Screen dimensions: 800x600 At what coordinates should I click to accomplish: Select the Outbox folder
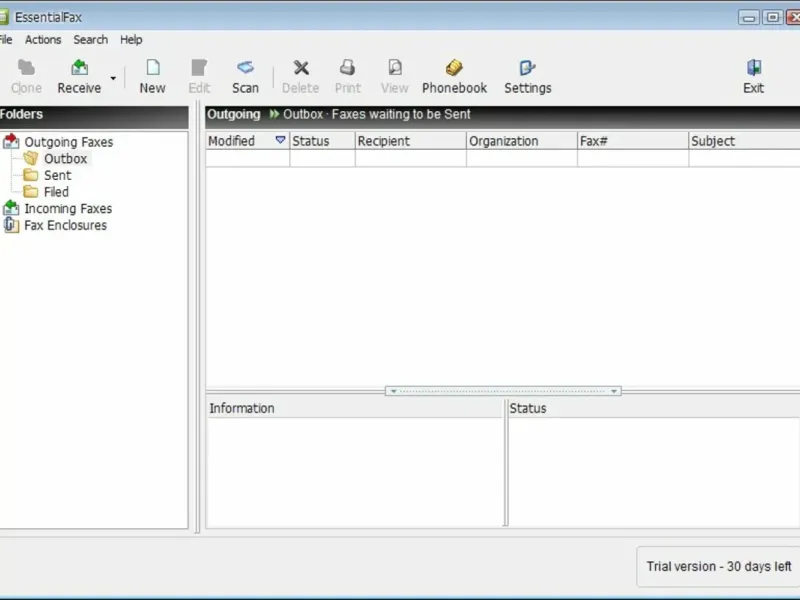coord(65,159)
